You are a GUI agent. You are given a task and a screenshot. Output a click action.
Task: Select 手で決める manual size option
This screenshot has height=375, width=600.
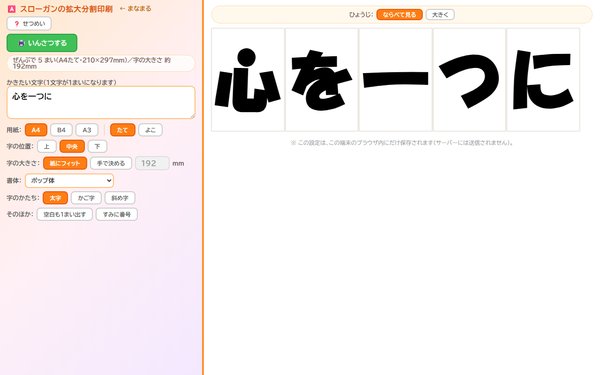(x=111, y=163)
